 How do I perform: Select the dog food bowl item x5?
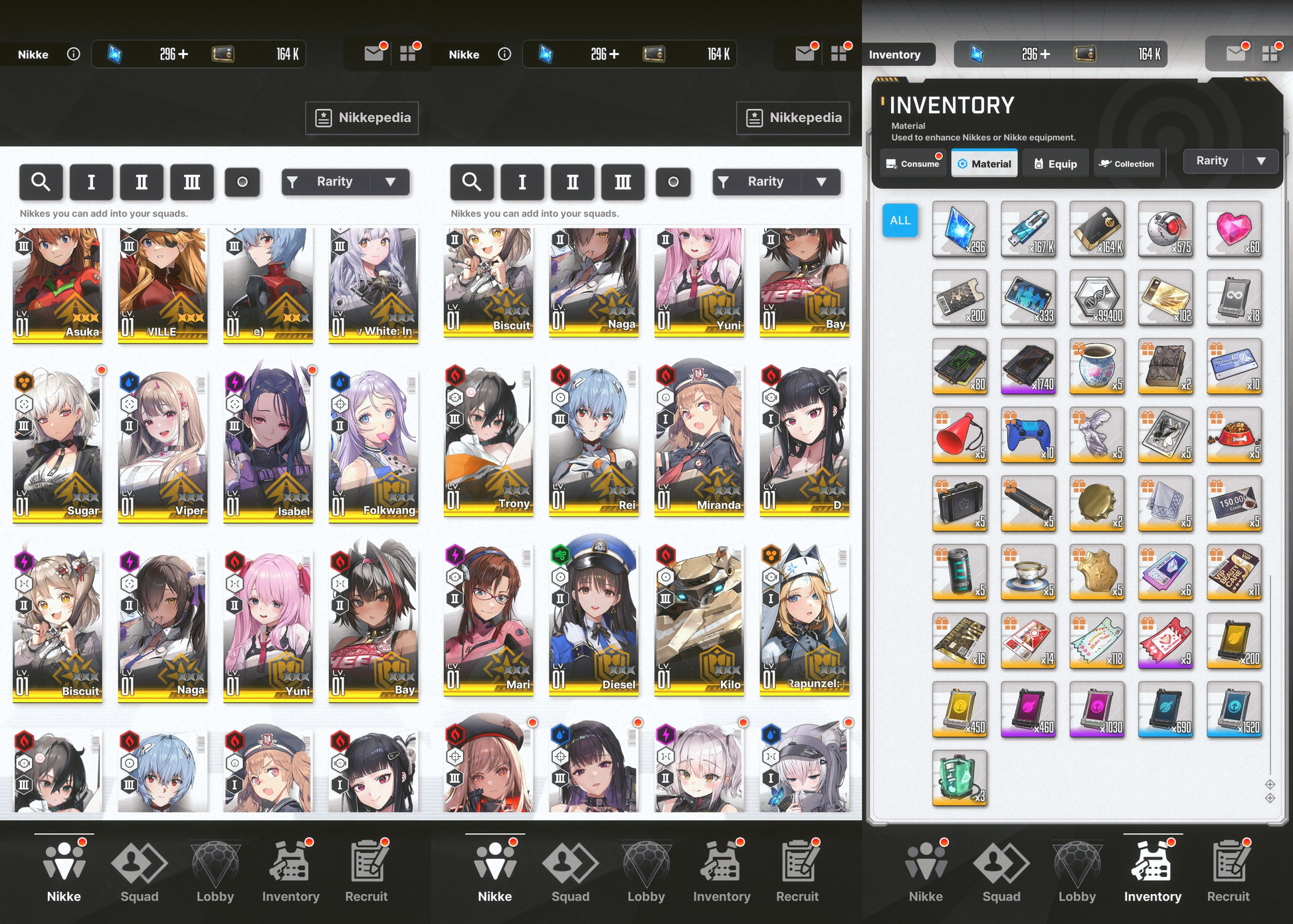click(x=1234, y=435)
